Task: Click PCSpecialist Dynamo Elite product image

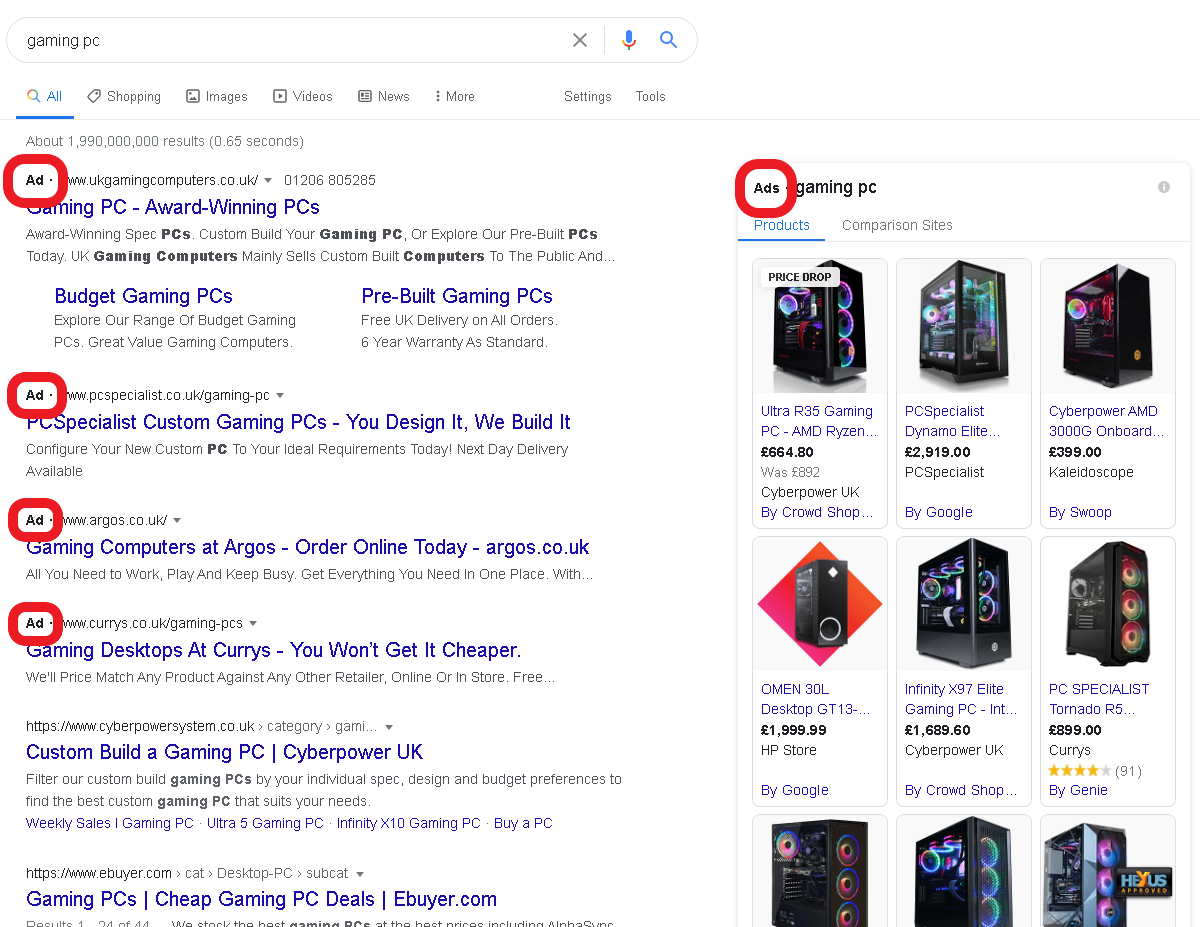Action: click(964, 327)
